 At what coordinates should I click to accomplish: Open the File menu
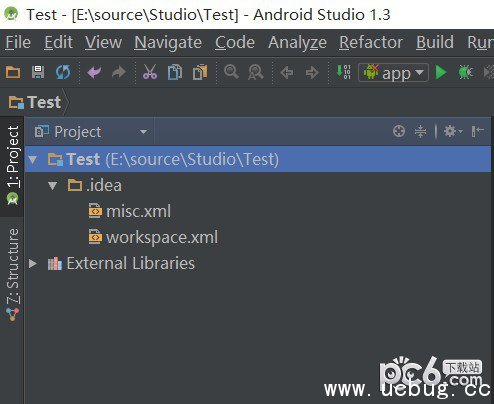18,43
